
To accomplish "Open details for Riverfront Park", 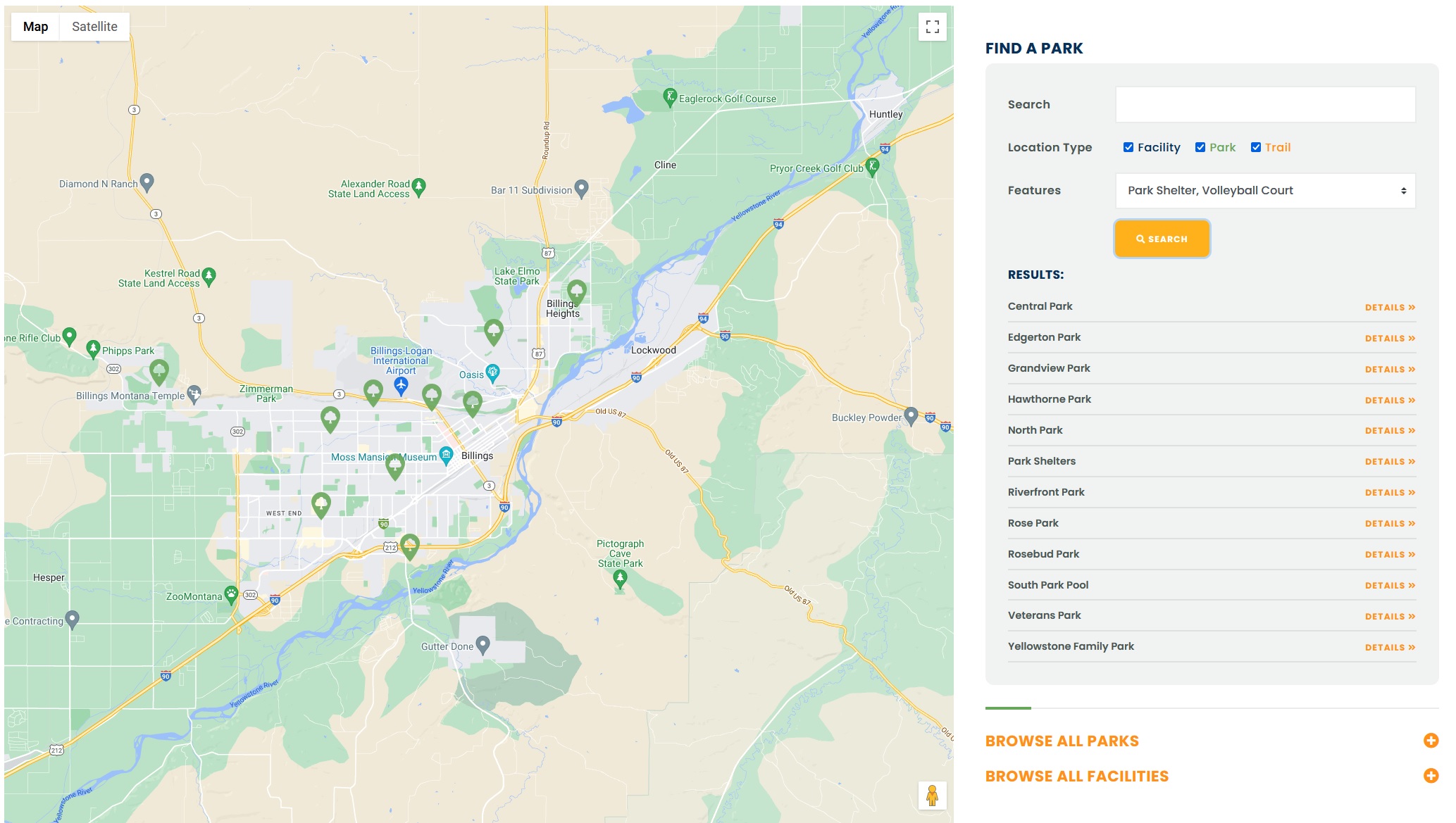I will click(x=1390, y=492).
